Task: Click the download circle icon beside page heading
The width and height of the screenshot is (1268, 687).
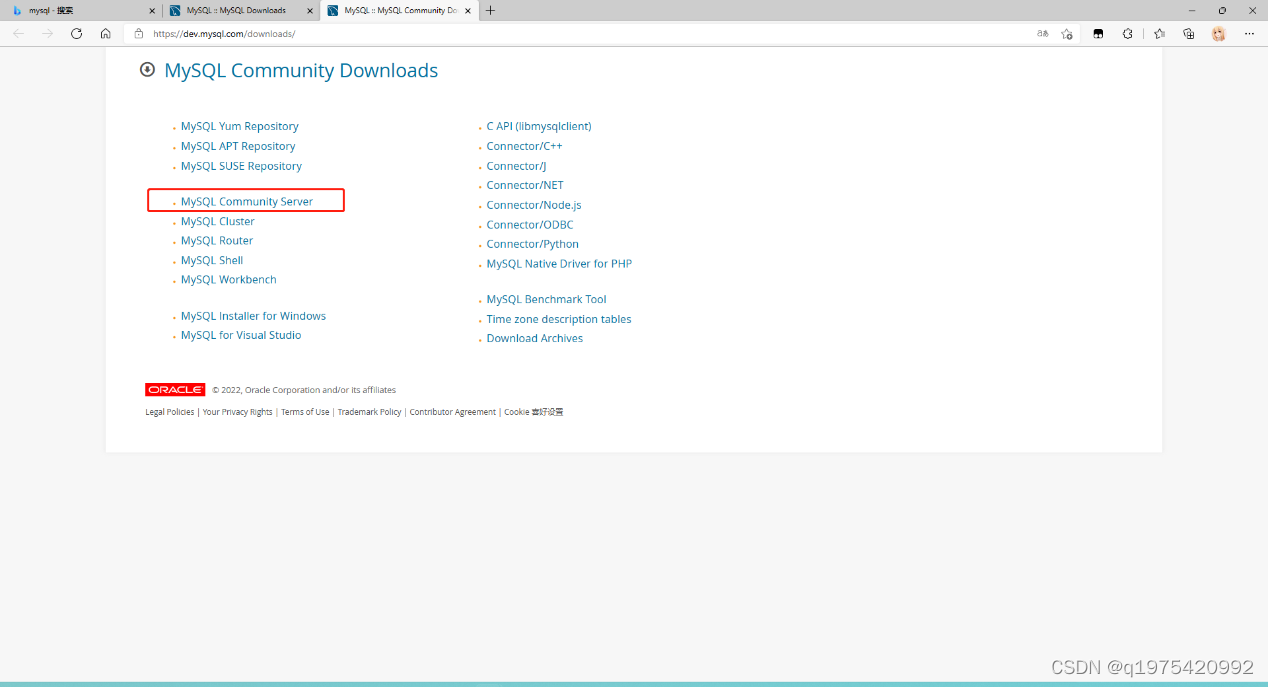Action: click(147, 69)
